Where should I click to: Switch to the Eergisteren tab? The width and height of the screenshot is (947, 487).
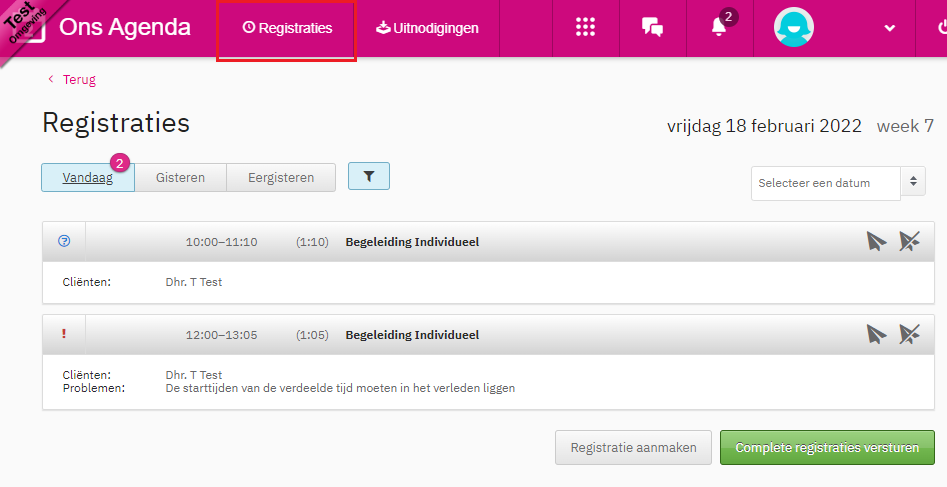pyautogui.click(x=280, y=178)
